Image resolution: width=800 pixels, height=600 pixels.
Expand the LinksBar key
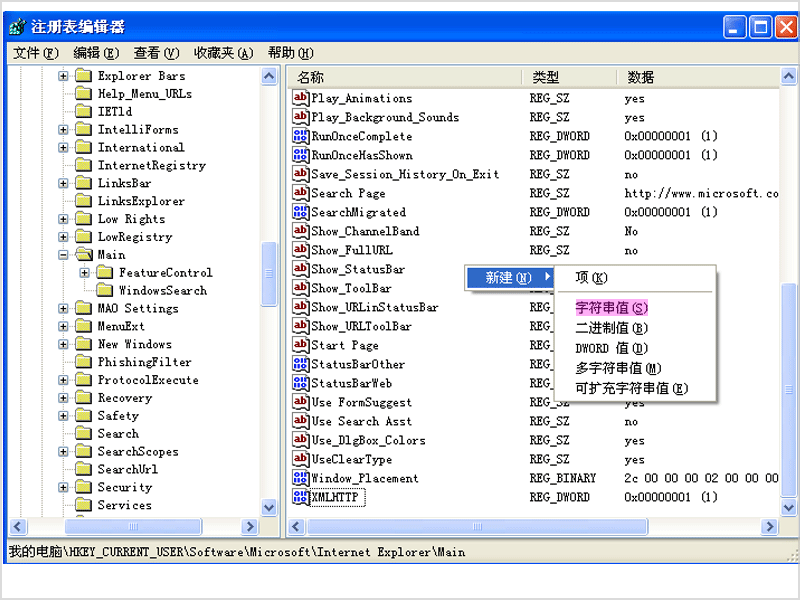(x=63, y=183)
